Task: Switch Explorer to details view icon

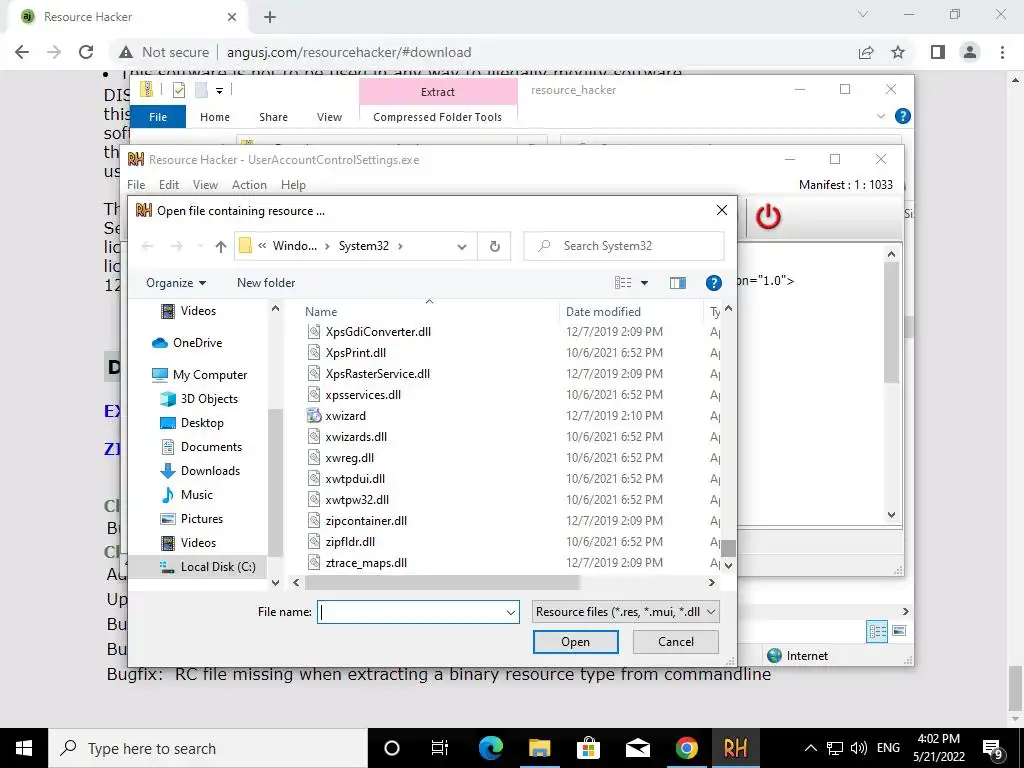Action: pos(877,631)
